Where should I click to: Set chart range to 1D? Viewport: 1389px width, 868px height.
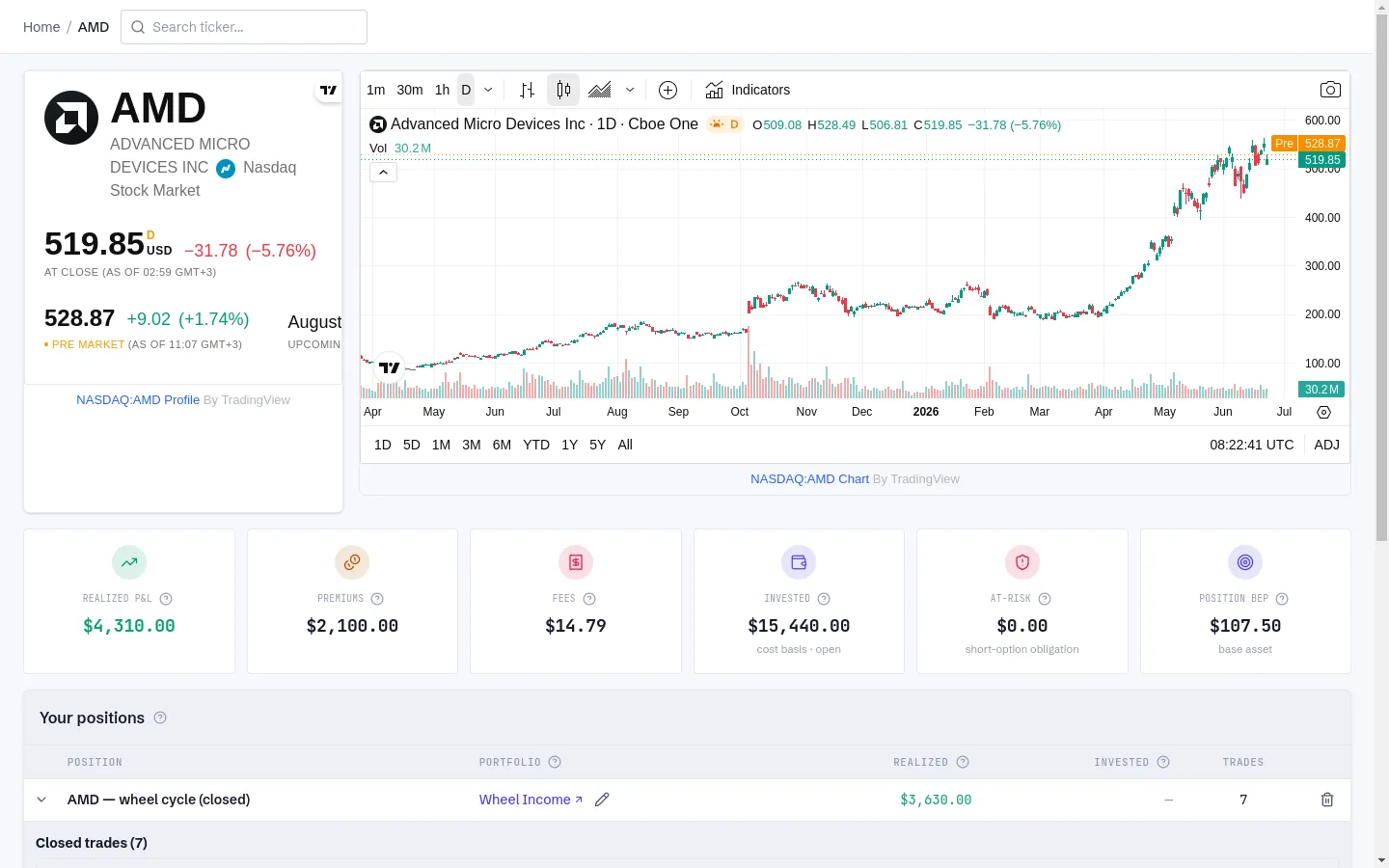[x=383, y=445]
